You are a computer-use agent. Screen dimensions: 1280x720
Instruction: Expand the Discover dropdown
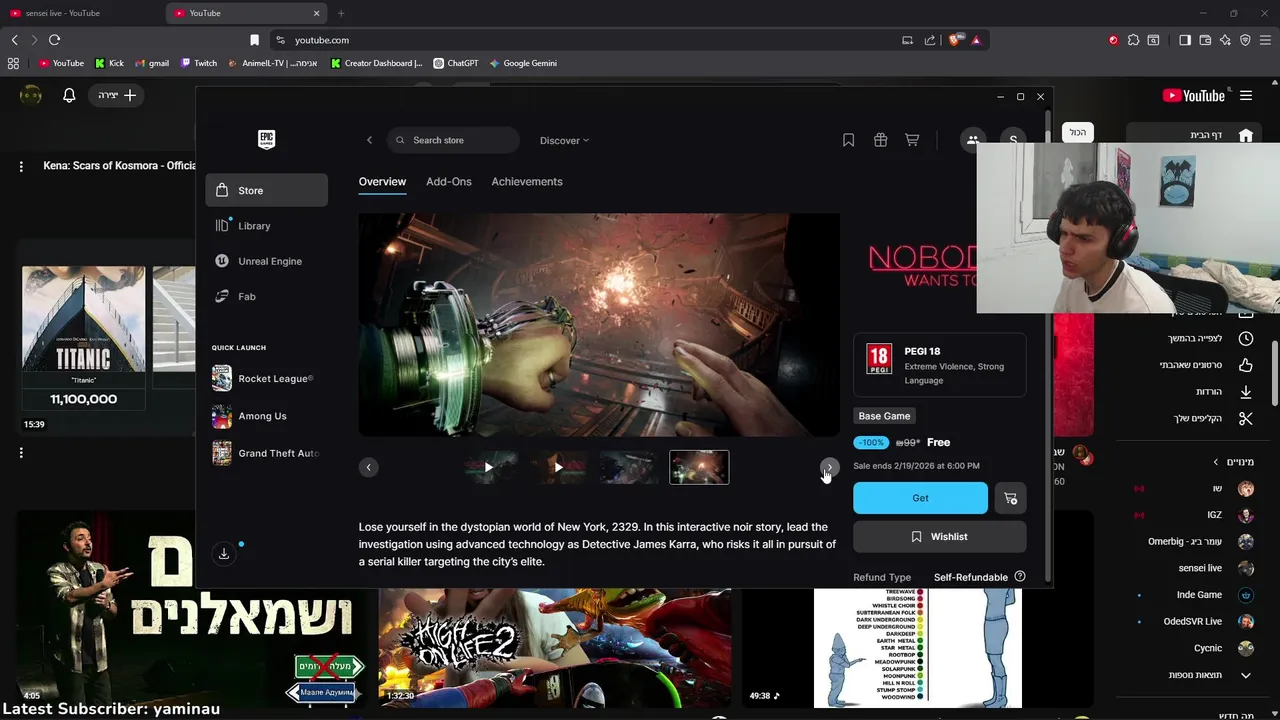click(x=564, y=140)
